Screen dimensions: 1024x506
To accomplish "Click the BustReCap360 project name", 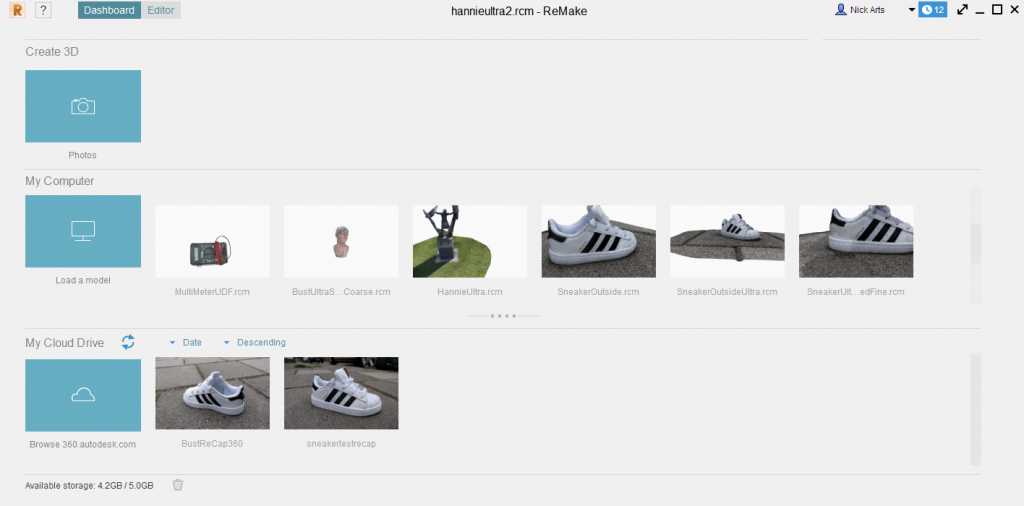I will 212,443.
